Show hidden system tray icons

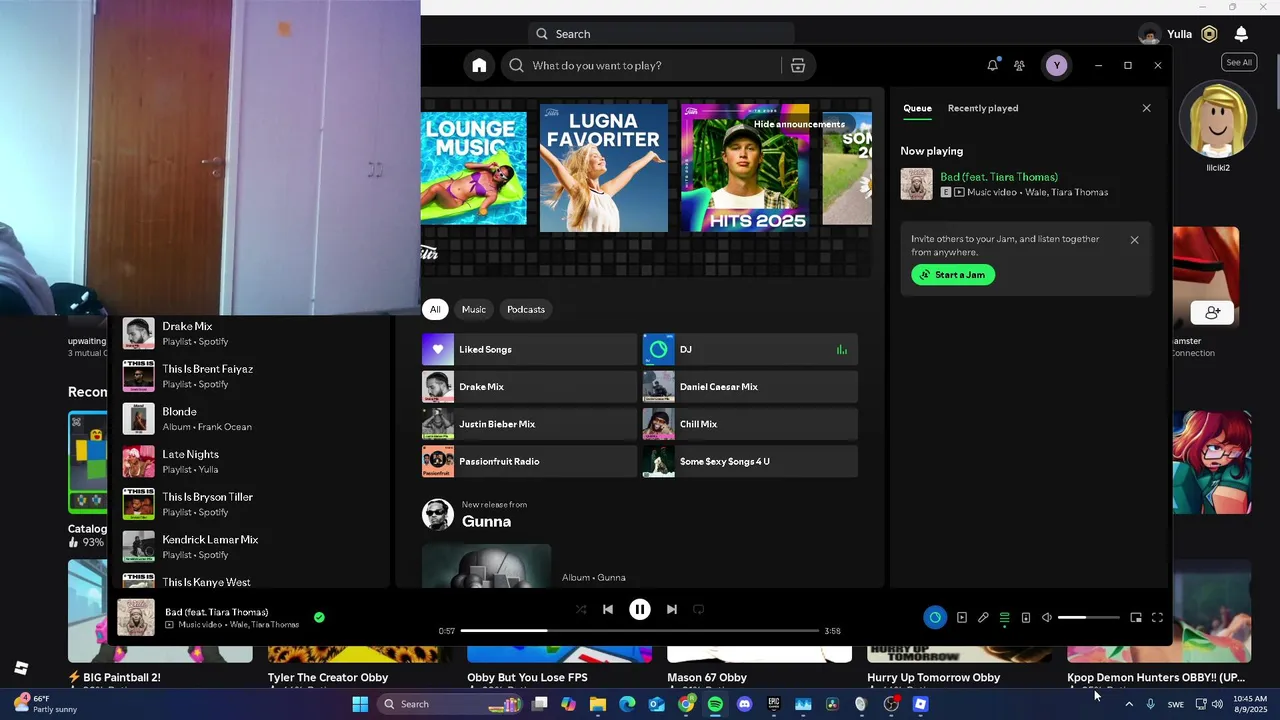click(1129, 704)
